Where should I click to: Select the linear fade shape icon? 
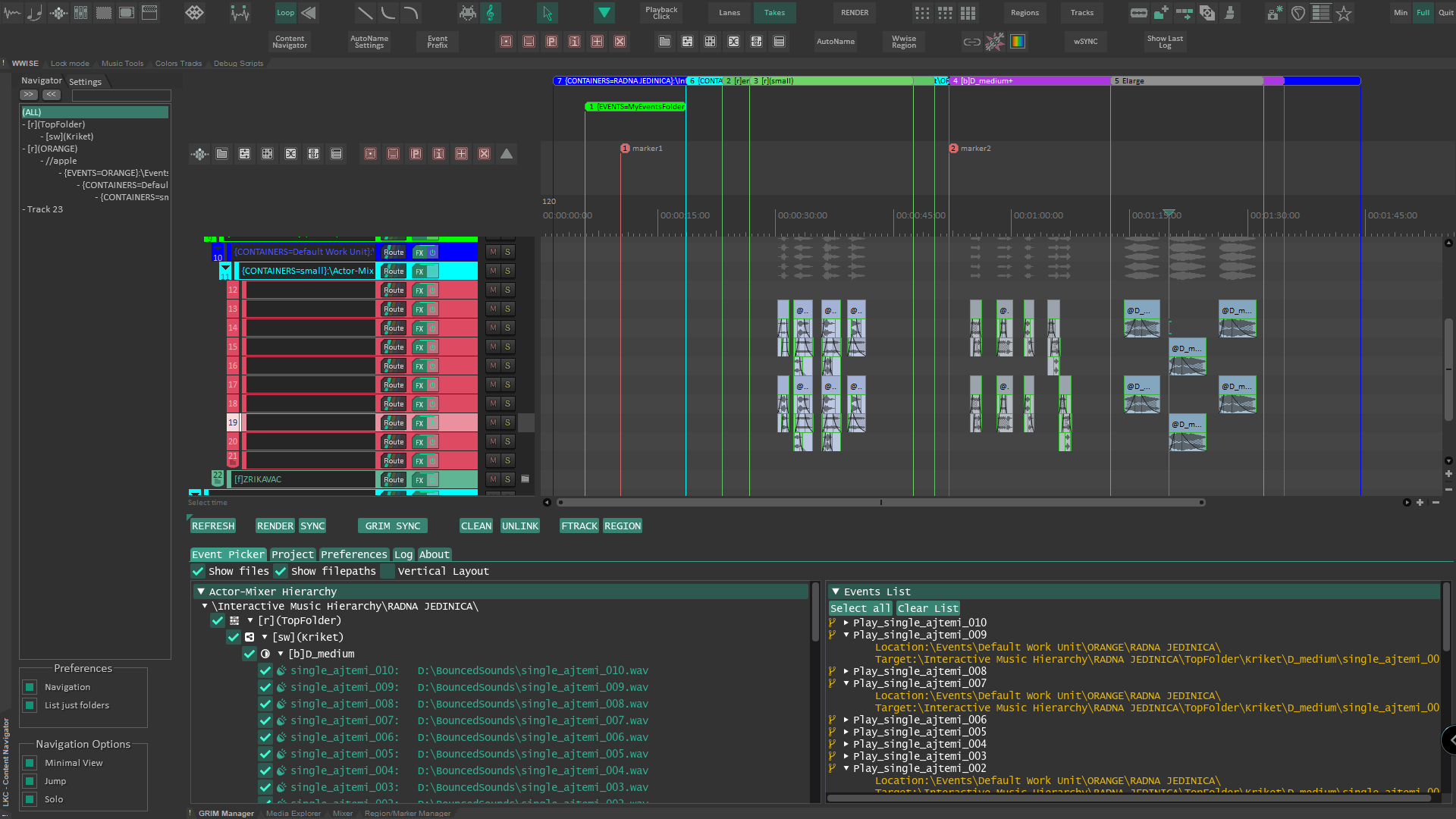[365, 13]
